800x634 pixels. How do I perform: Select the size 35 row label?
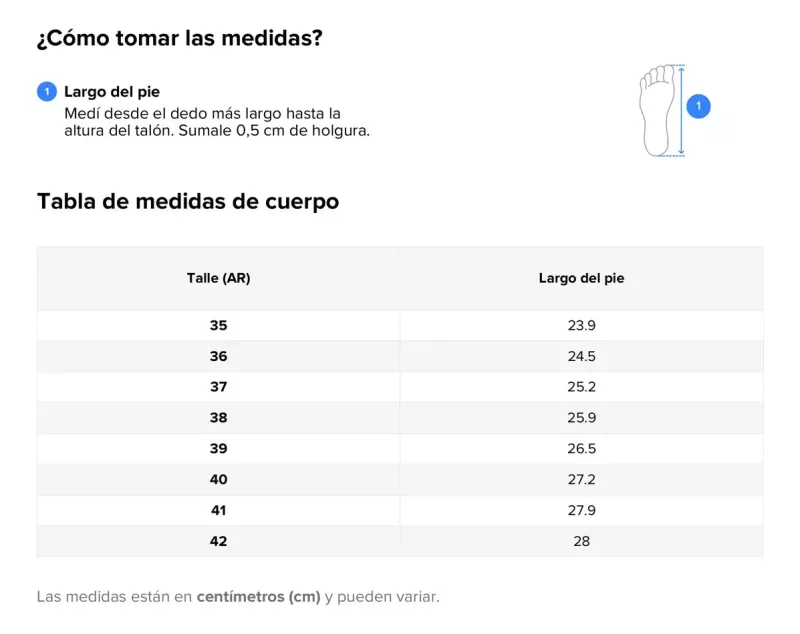(x=218, y=325)
